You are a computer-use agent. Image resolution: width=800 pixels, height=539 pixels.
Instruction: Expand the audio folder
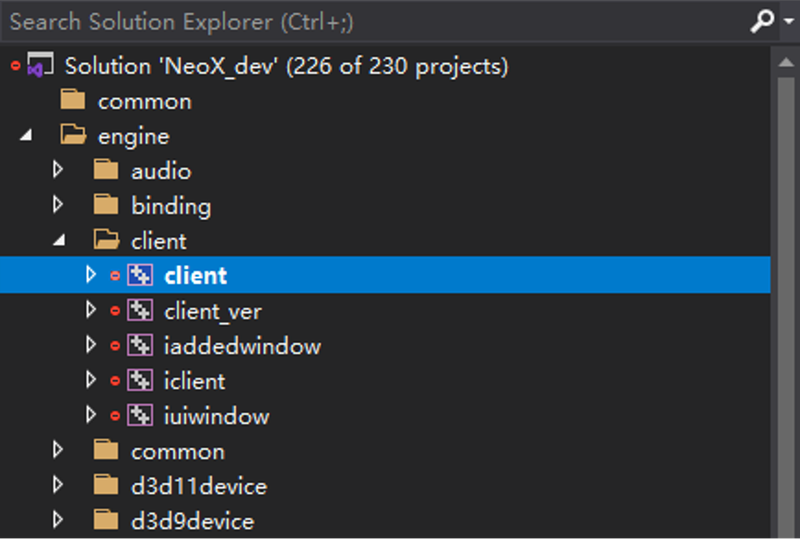click(x=58, y=169)
